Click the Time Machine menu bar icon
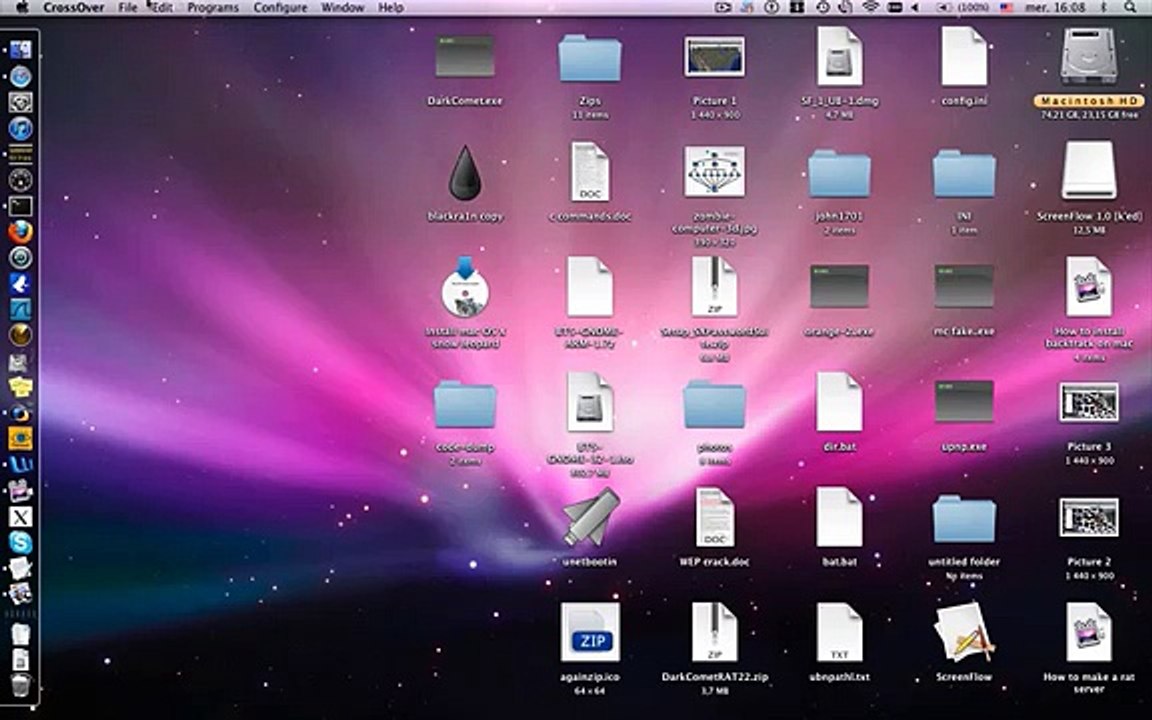 point(823,7)
